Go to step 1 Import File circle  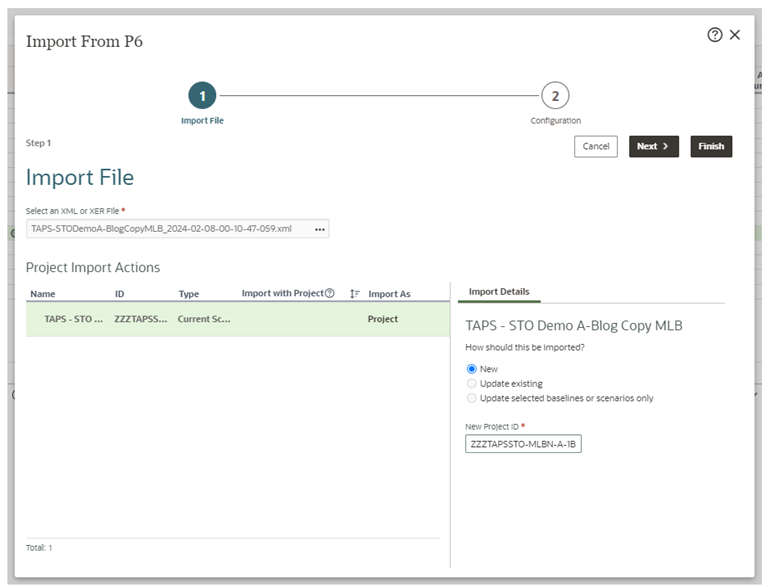click(202, 96)
